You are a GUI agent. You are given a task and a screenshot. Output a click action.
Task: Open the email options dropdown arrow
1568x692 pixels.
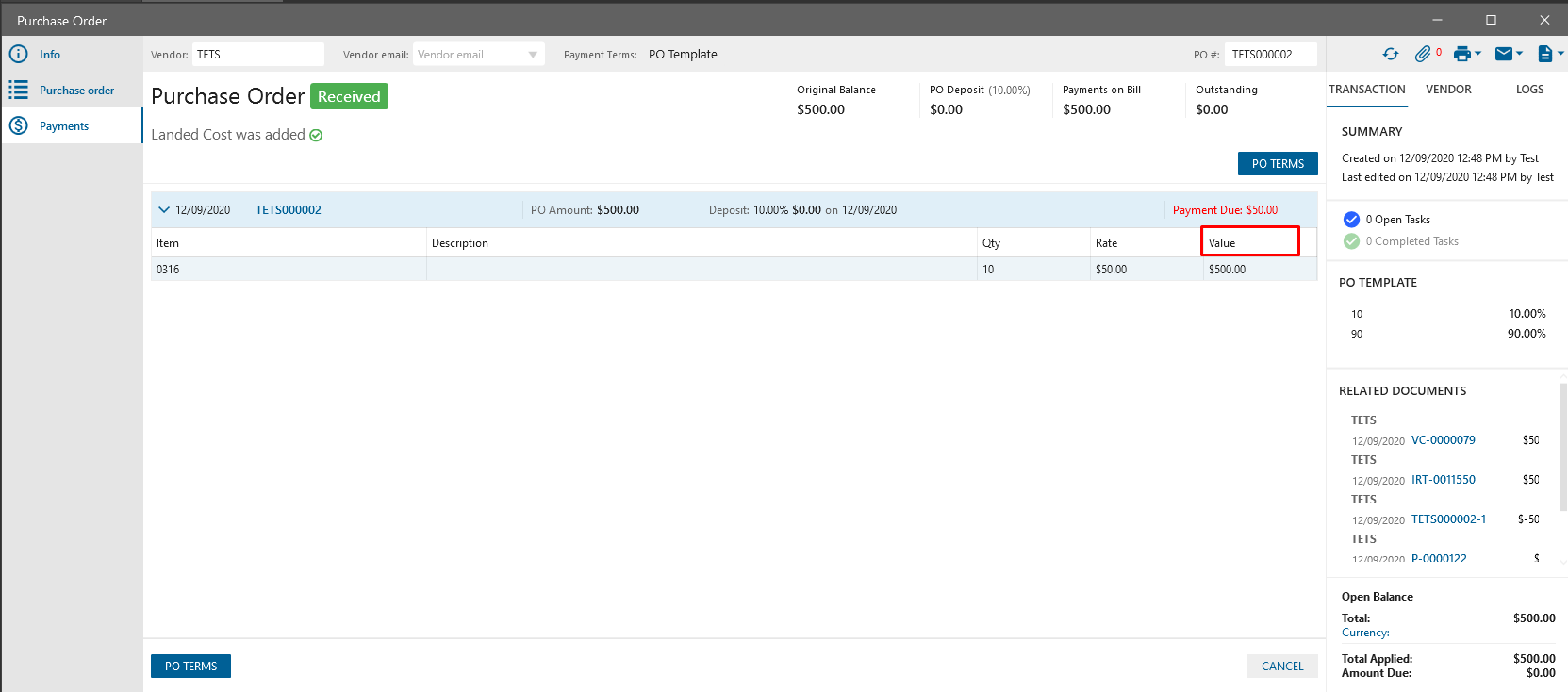1519,54
